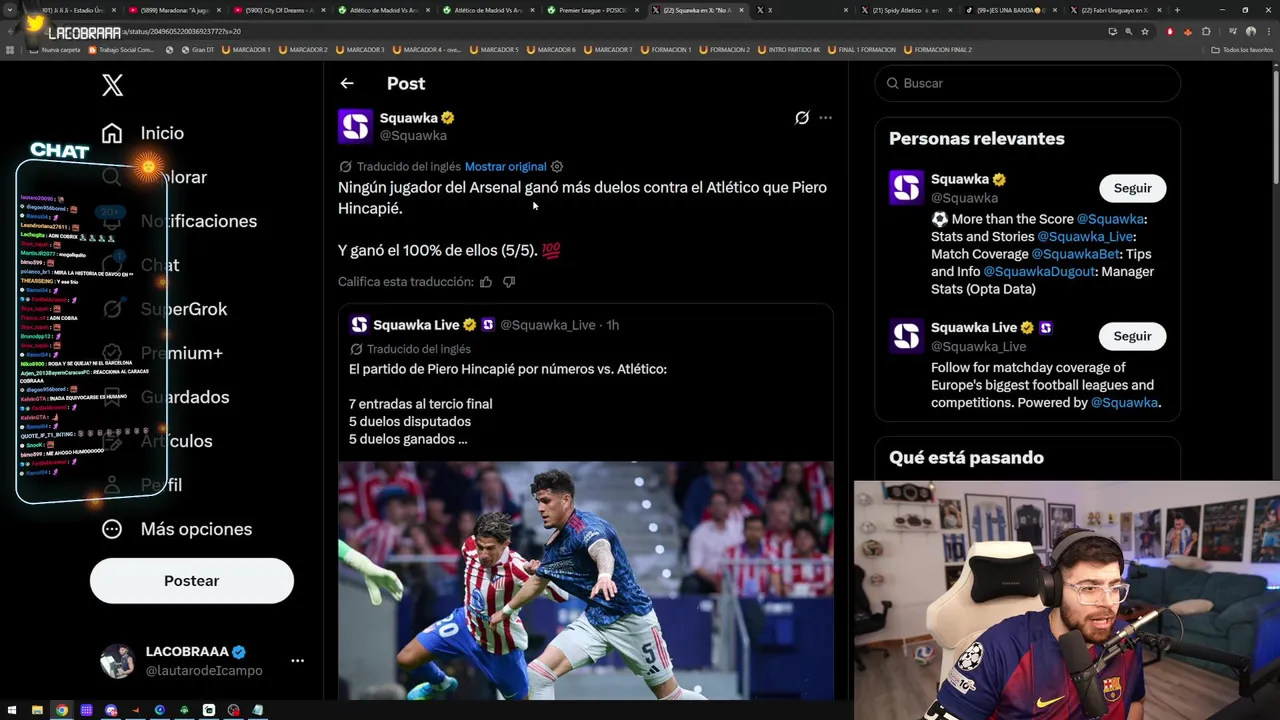Open the Hincapié match photo
Screen dimensions: 1280x720
tap(585, 580)
